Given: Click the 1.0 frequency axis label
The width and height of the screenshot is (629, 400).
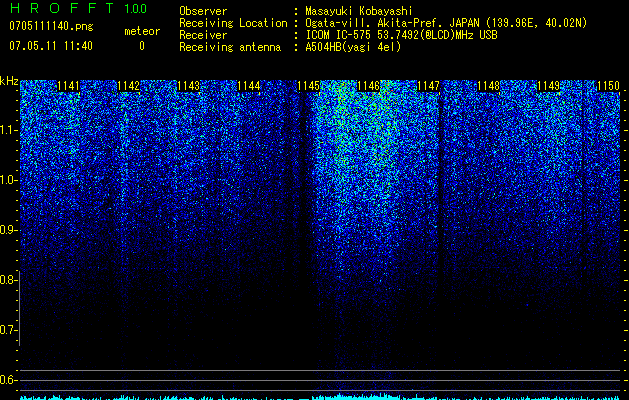Looking at the screenshot, I should pyautogui.click(x=8, y=181).
